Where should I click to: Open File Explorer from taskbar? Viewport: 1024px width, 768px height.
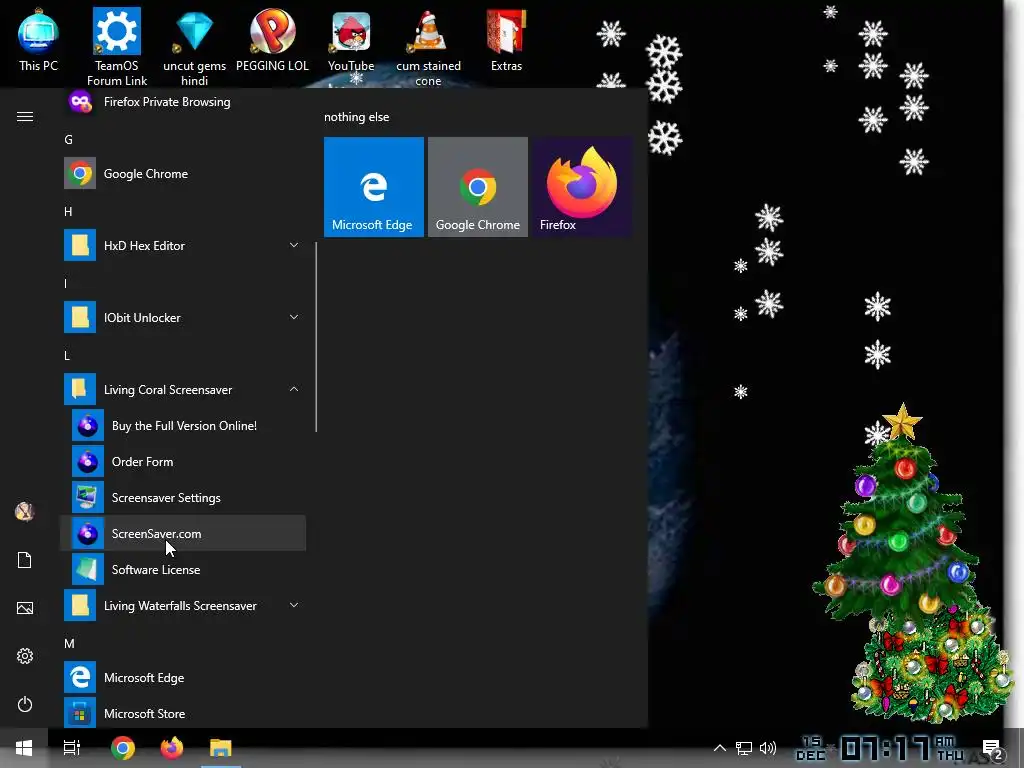221,748
